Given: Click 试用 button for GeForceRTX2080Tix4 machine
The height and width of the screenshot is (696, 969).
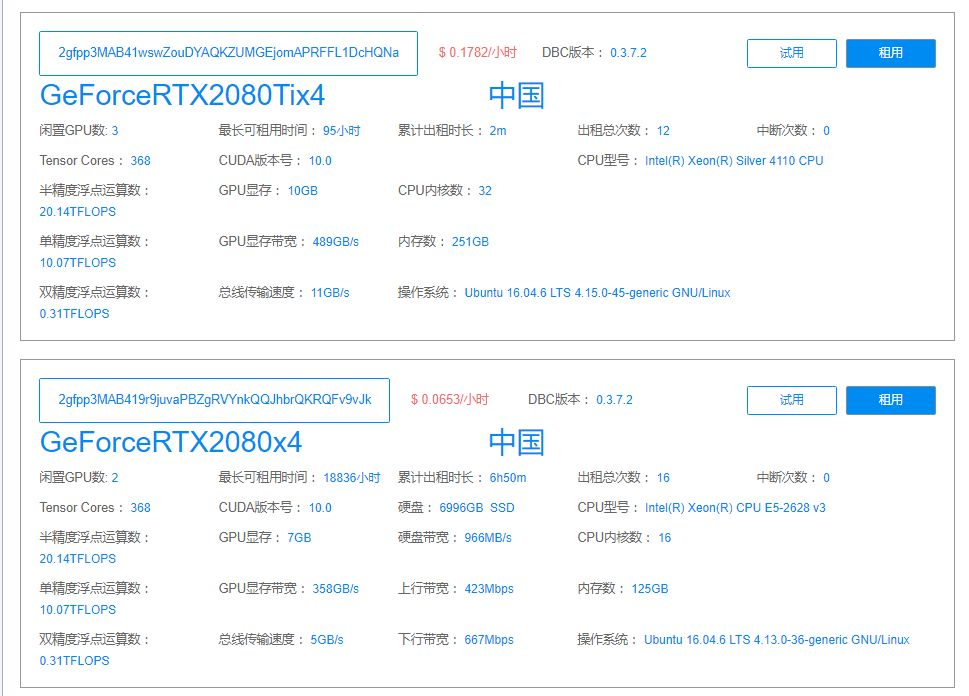Looking at the screenshot, I should (792, 53).
